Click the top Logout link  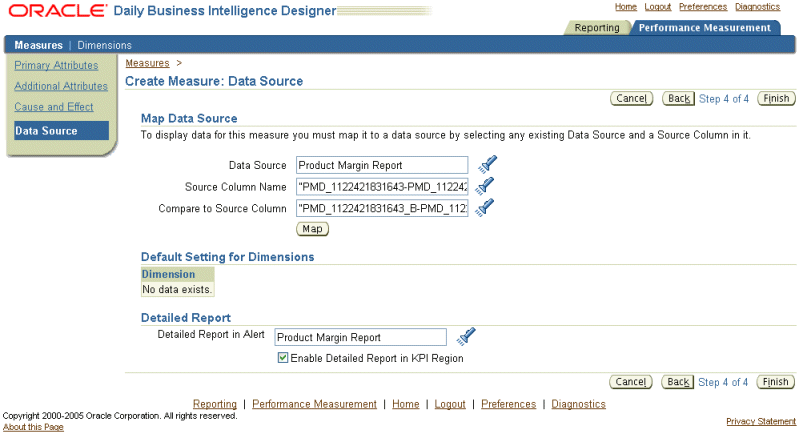(657, 7)
